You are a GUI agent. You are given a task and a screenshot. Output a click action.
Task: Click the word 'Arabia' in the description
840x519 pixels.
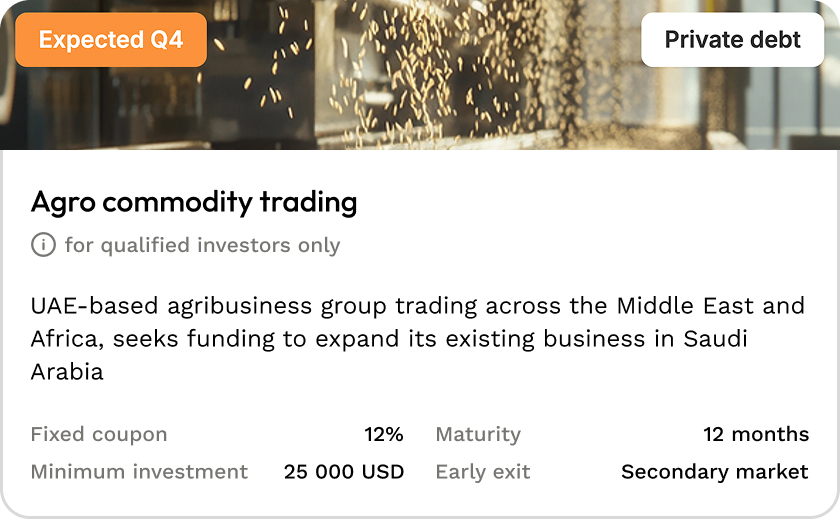pyautogui.click(x=67, y=373)
